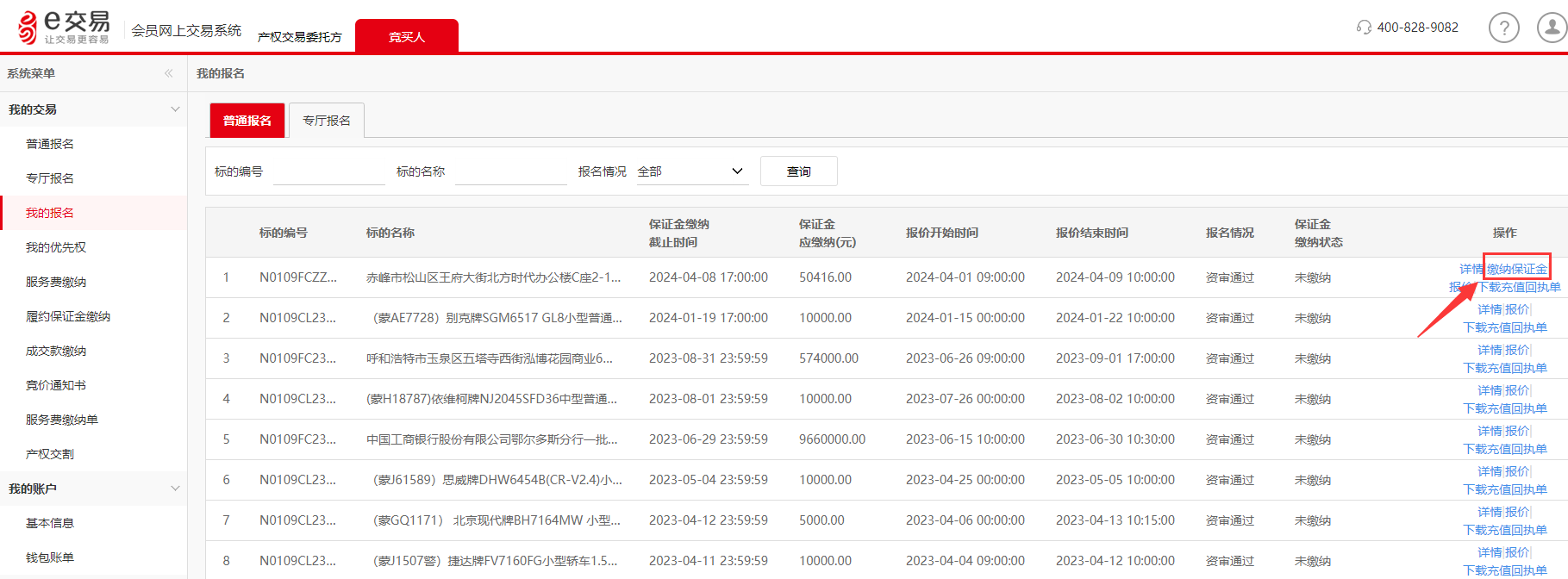Click amount 9660000.00 in the table
Screen dimensions: 1568x579
(832, 439)
